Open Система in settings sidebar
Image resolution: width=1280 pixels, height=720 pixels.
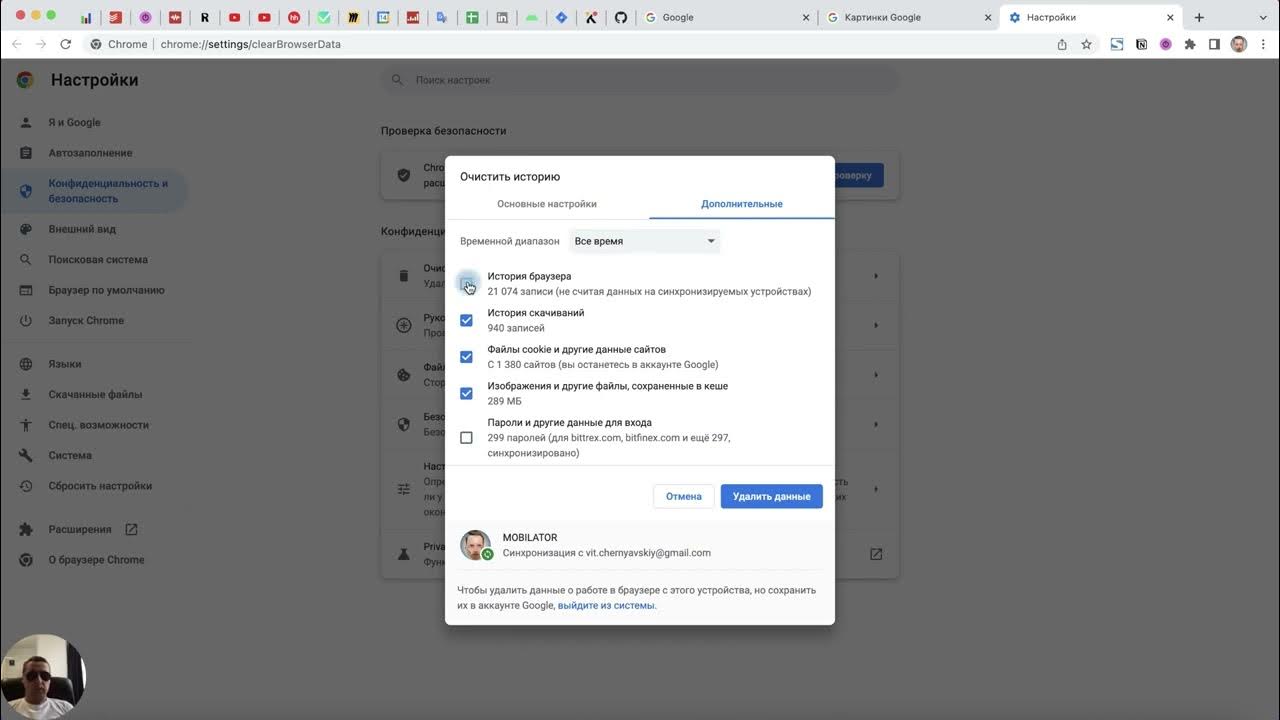(x=70, y=455)
